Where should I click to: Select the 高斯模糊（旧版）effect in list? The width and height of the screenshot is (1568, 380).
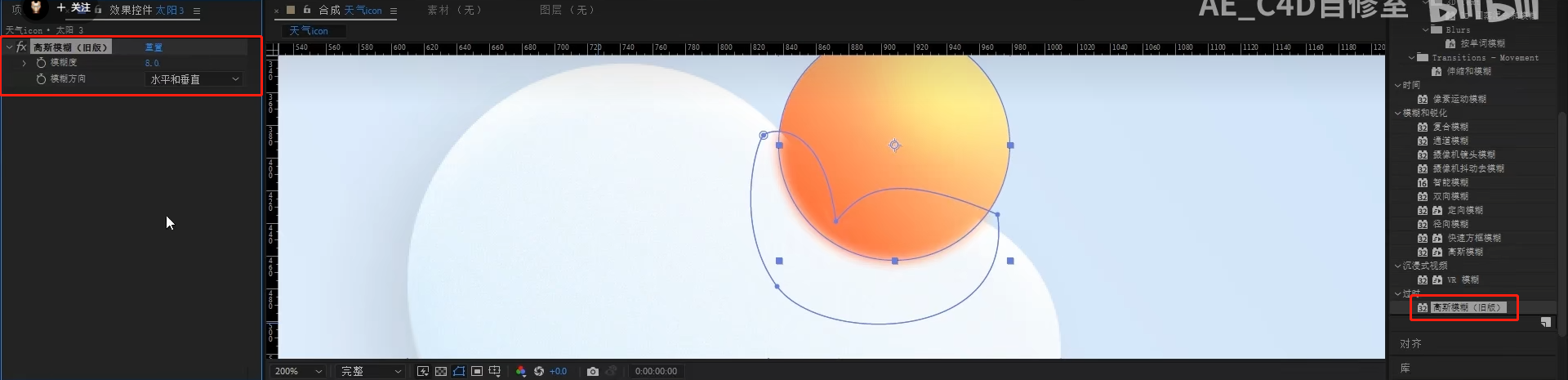point(1467,307)
